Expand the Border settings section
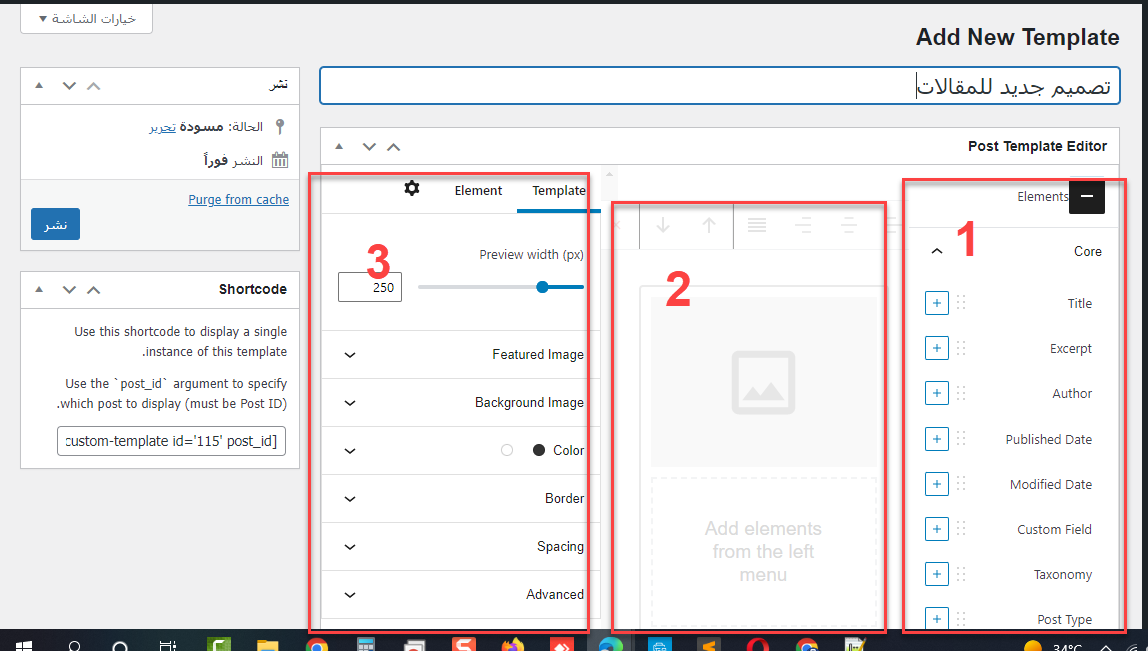1148x651 pixels. coord(350,498)
